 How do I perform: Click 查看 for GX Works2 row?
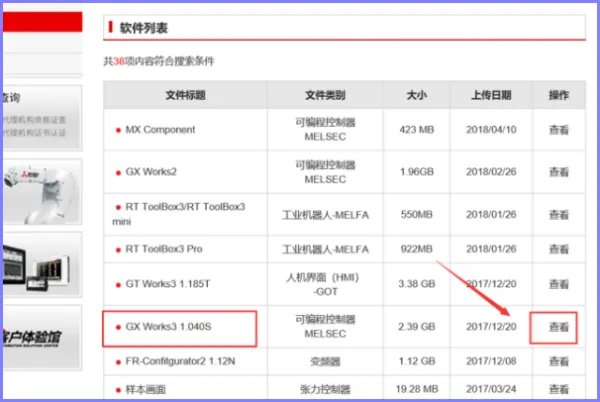coord(559,172)
